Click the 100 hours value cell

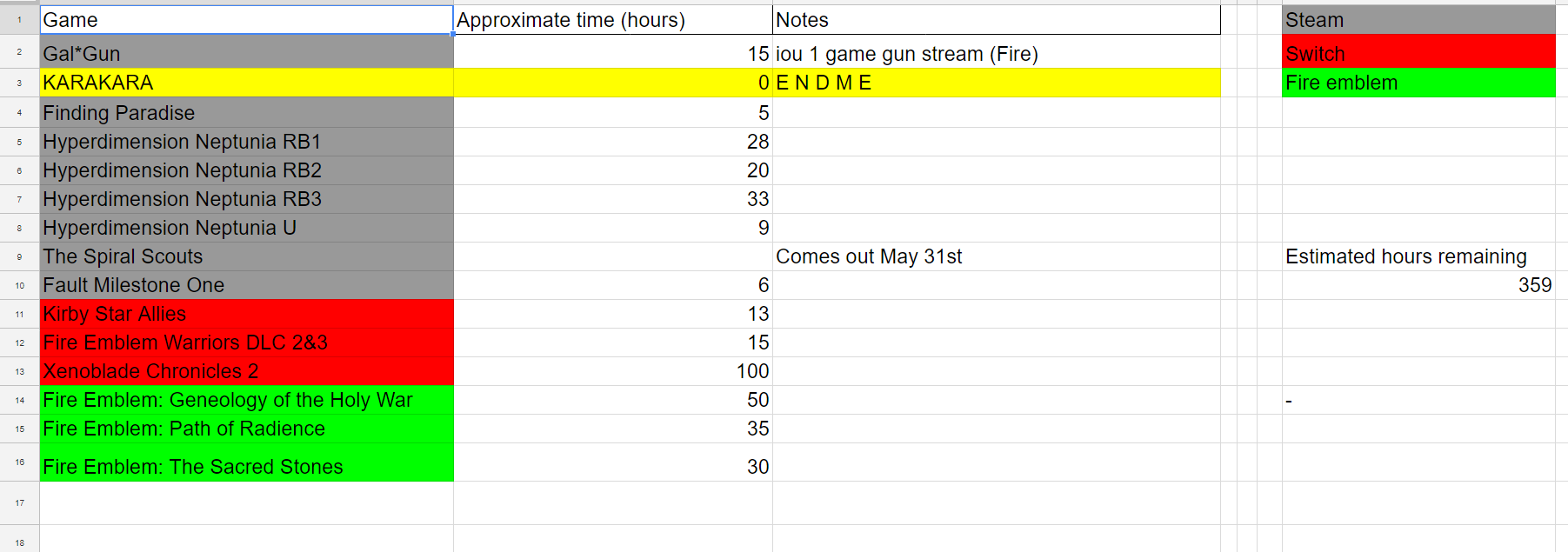pos(613,371)
